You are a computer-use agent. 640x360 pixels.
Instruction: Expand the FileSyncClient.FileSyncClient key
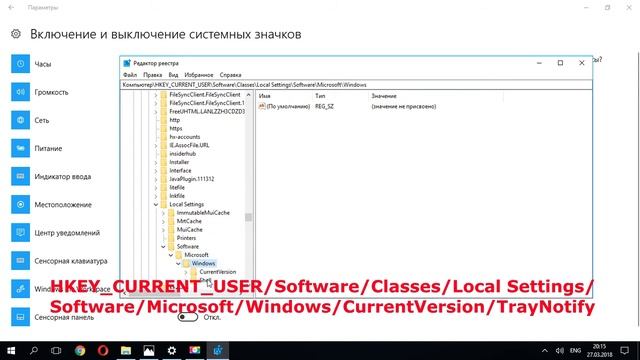(156, 95)
